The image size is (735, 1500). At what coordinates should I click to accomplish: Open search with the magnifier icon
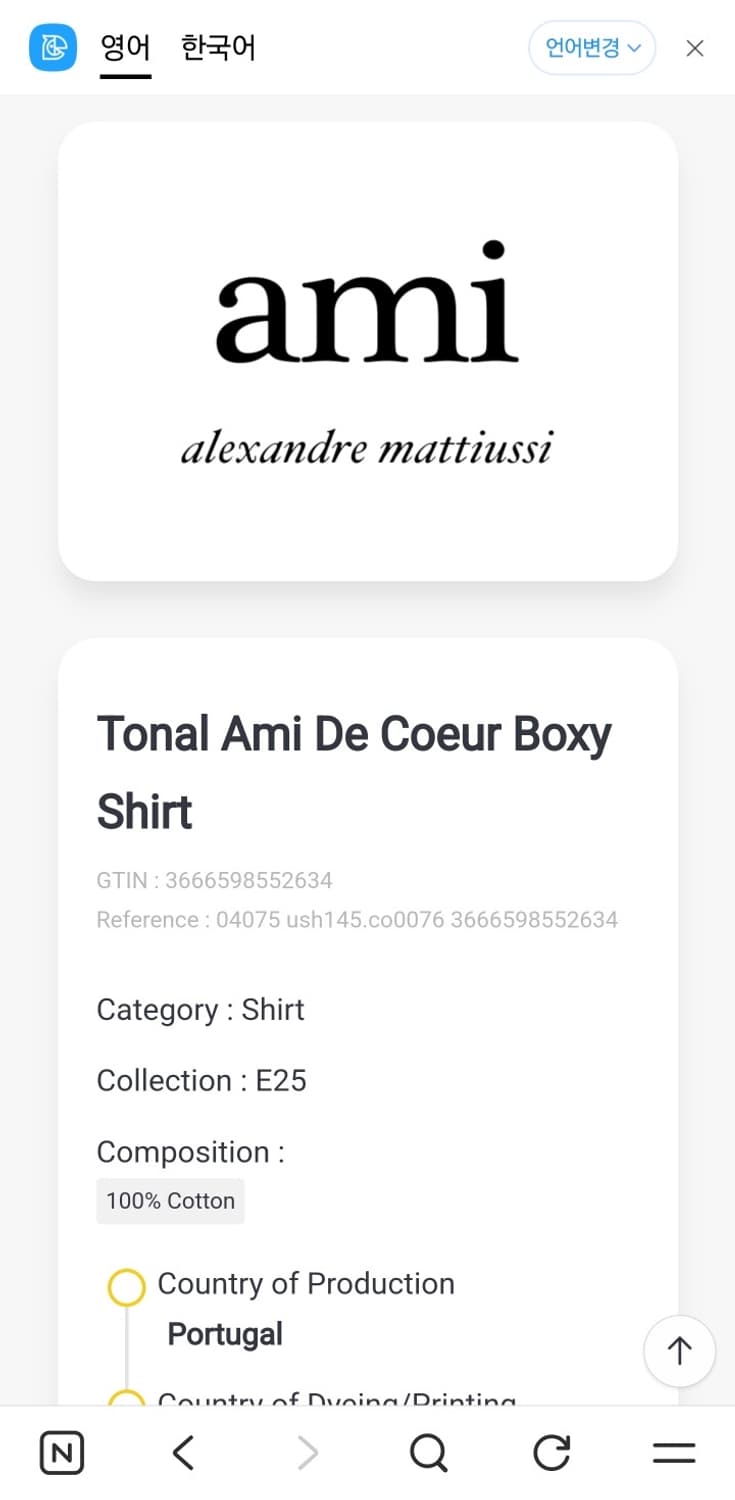tap(429, 1453)
